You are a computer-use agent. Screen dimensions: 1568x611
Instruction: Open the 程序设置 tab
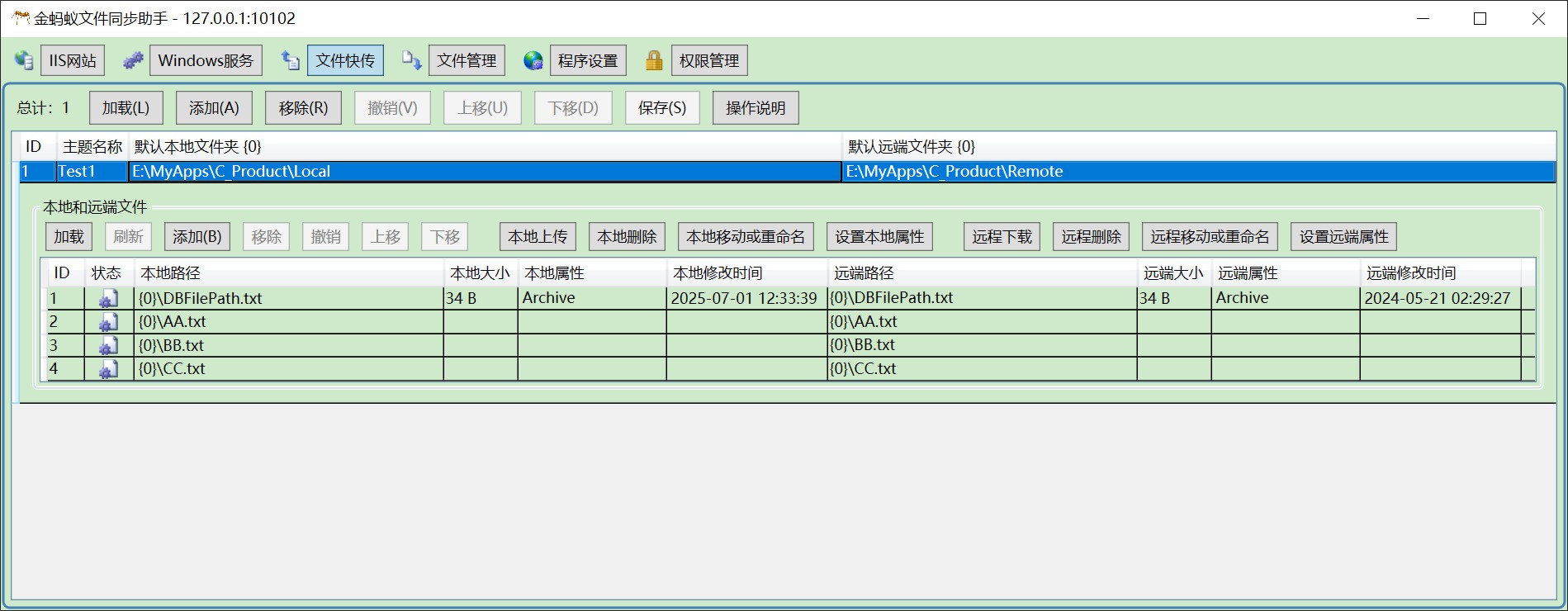click(588, 60)
